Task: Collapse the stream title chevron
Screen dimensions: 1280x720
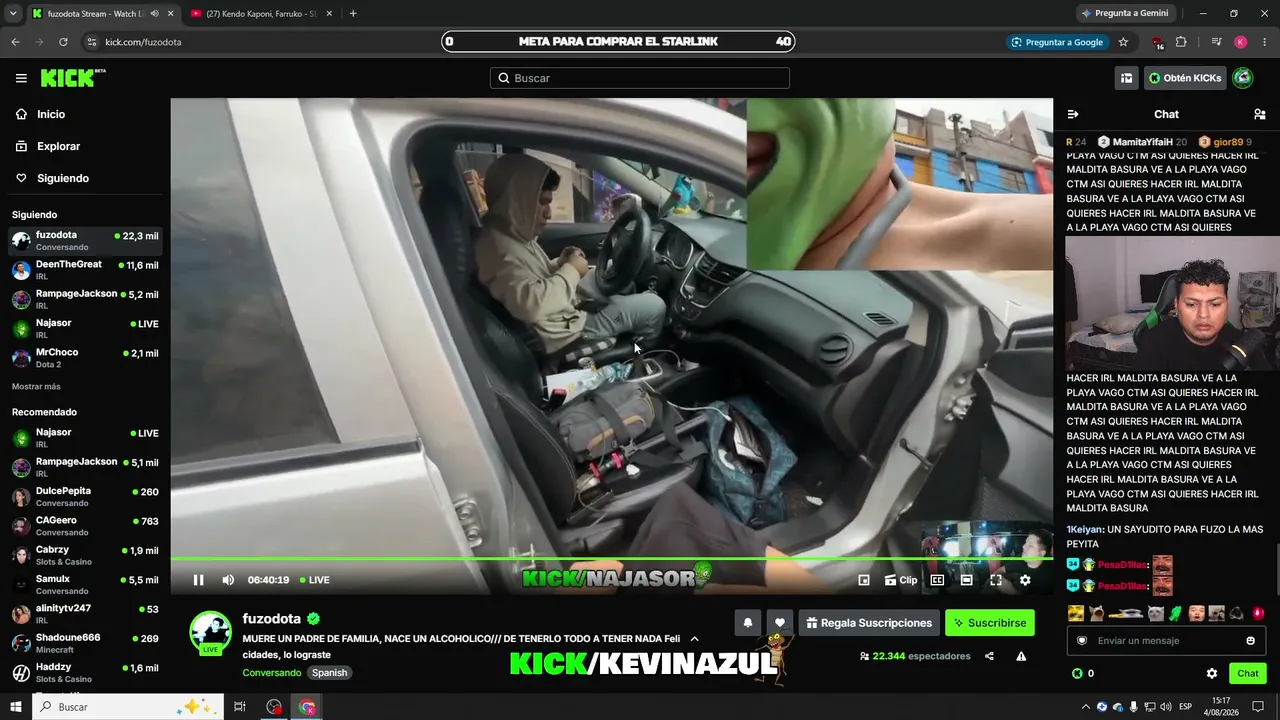Action: click(694, 639)
